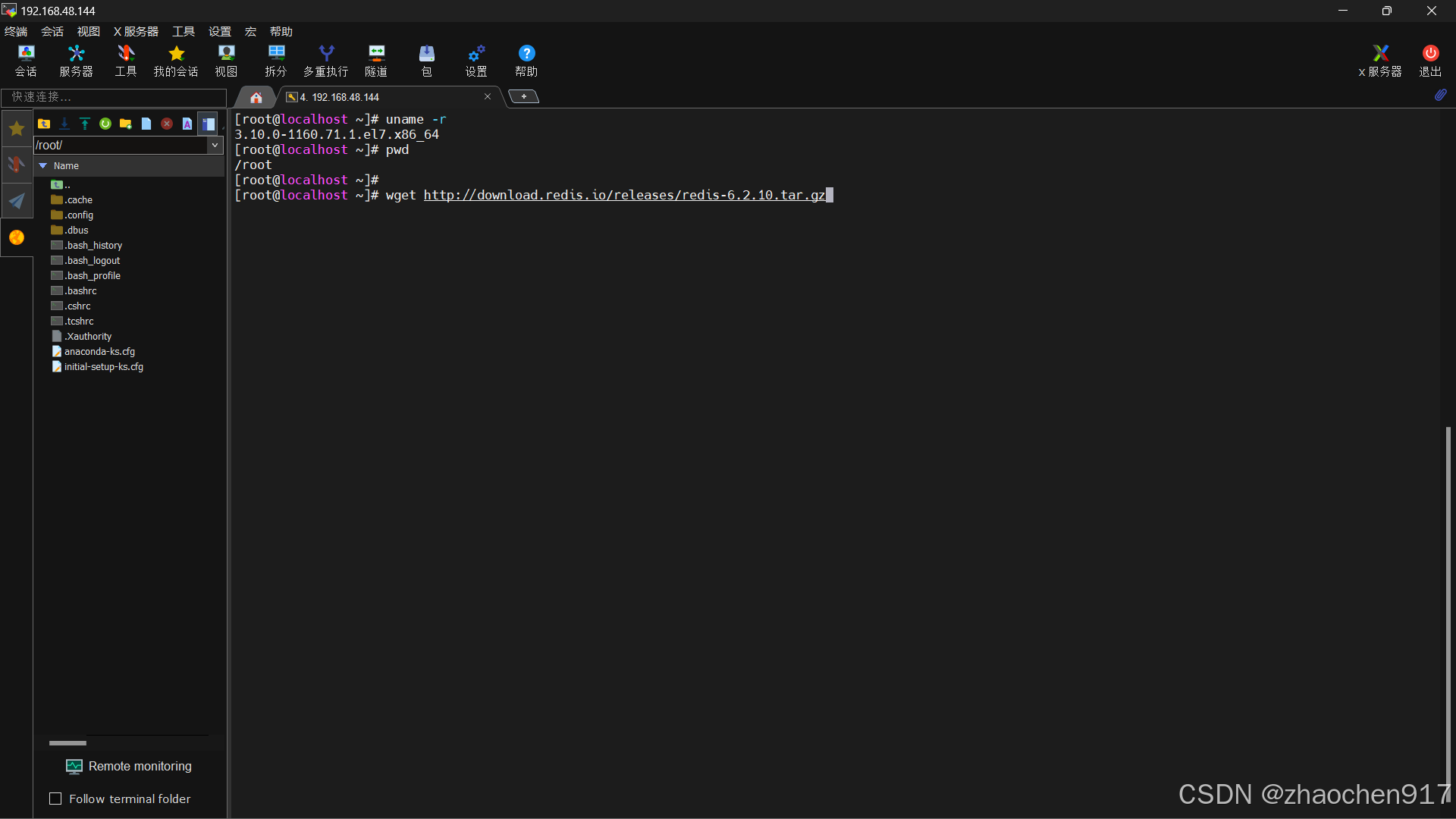Open the 会话 menu in menu bar
The height and width of the screenshot is (819, 1456).
tap(52, 31)
